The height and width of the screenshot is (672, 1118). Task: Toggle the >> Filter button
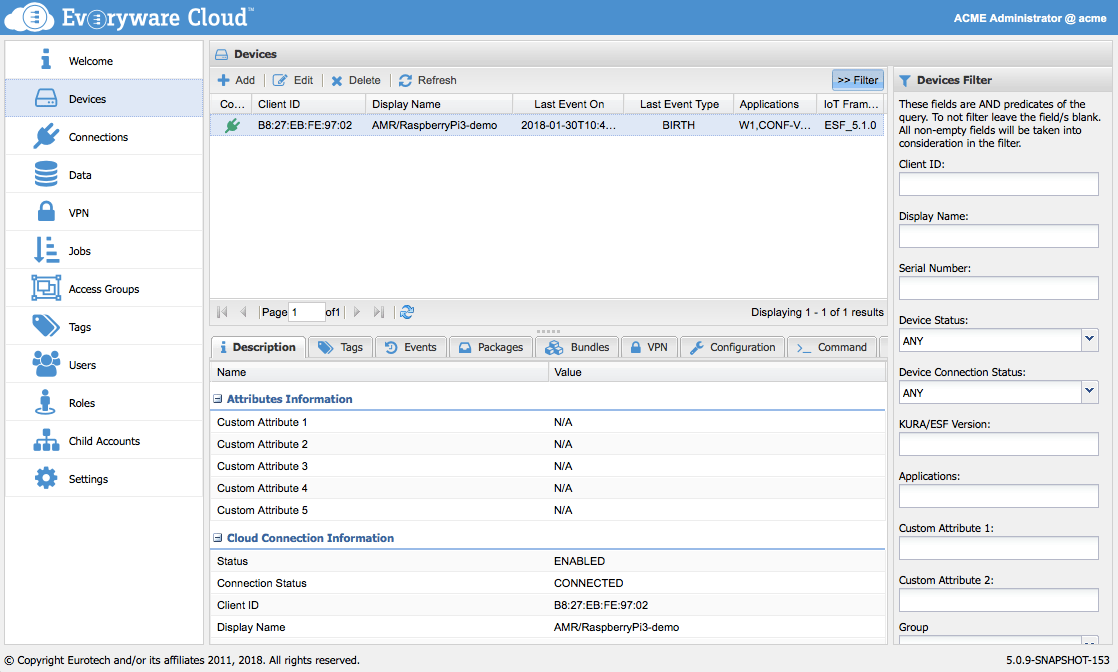tap(858, 80)
